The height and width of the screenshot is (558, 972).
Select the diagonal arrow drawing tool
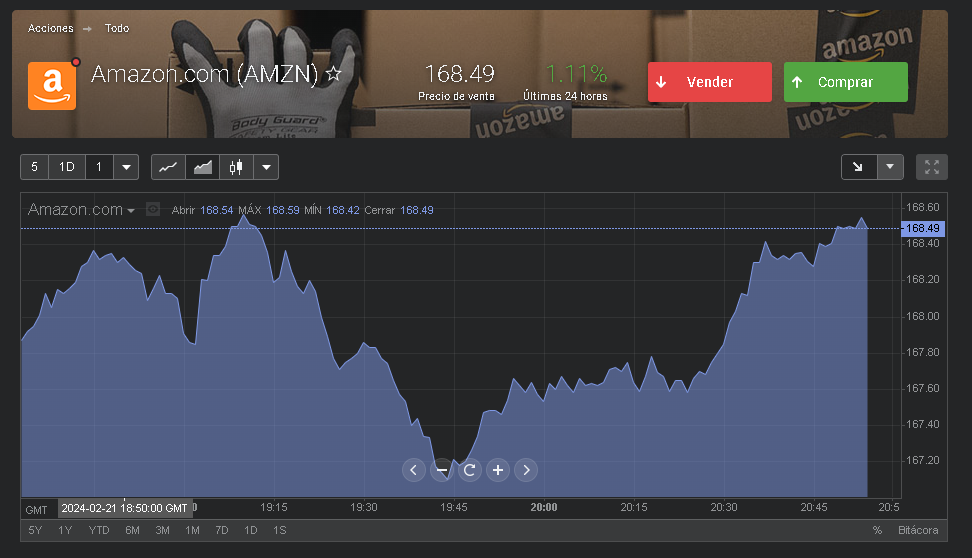pos(859,167)
